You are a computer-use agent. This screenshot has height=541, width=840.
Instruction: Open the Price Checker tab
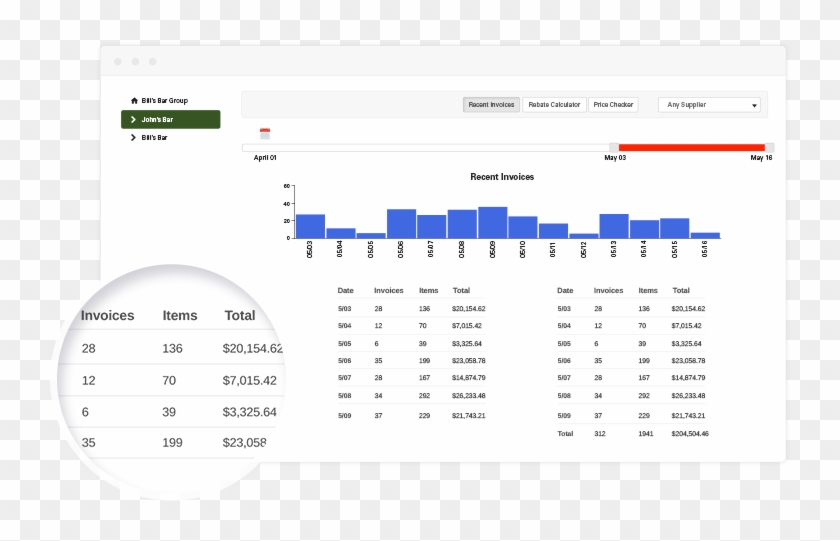pos(613,105)
